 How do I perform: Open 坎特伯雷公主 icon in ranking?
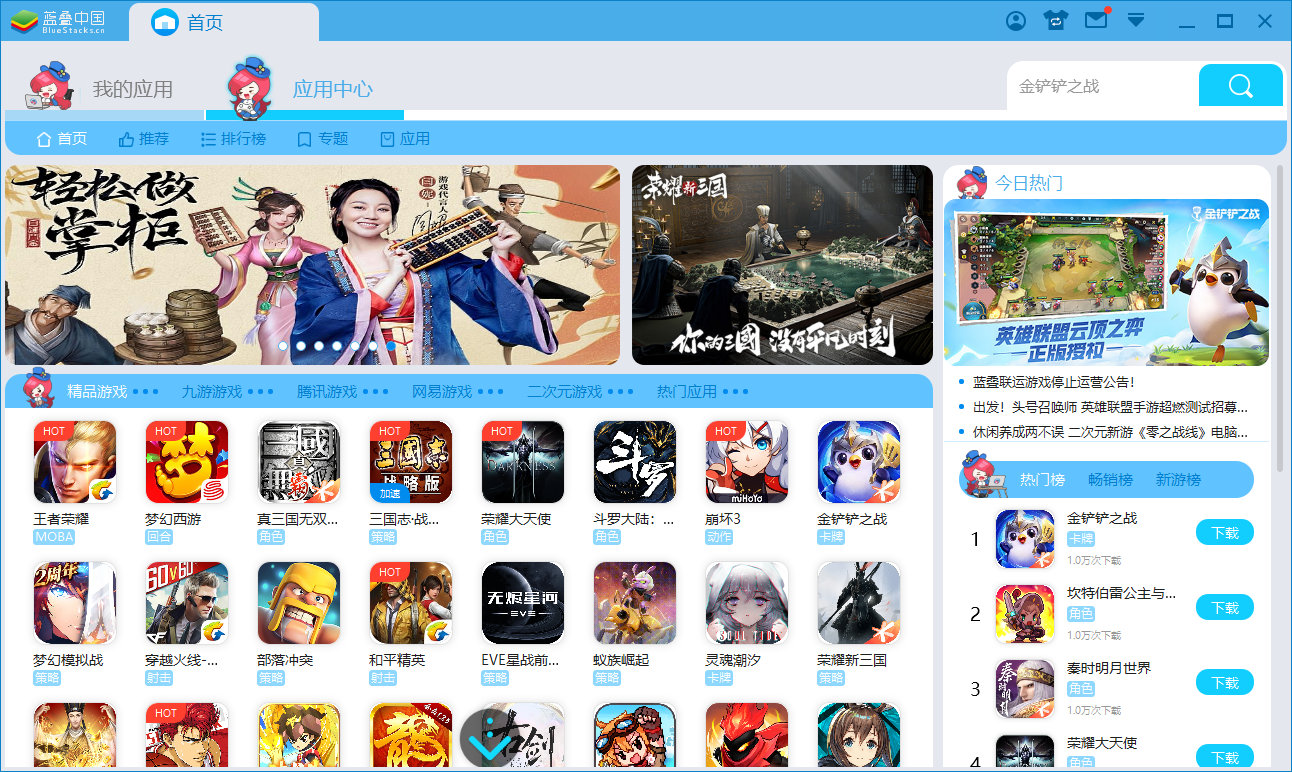click(x=1025, y=614)
